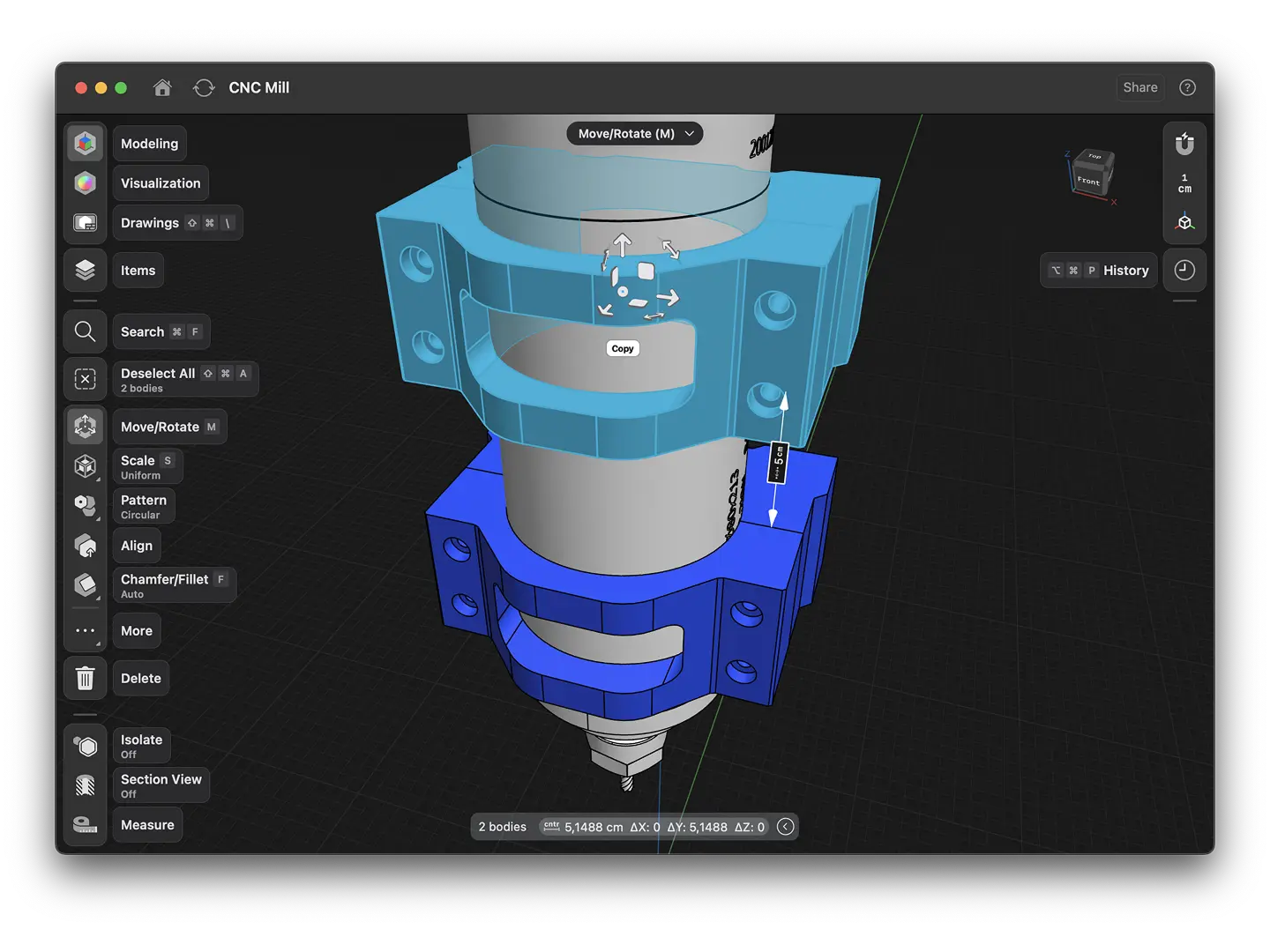The image size is (1270, 952).
Task: Switch to the Visualization mode icon
Action: click(85, 182)
